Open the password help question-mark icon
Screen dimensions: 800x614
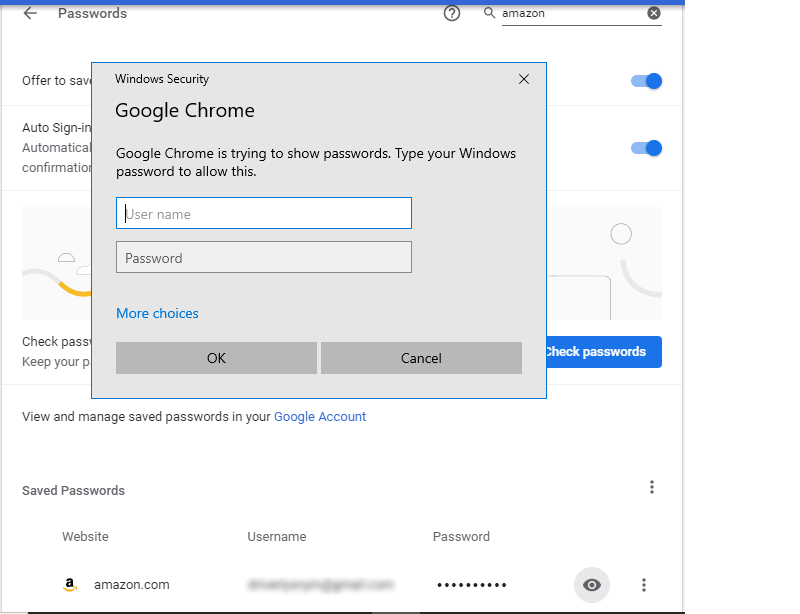click(x=452, y=13)
